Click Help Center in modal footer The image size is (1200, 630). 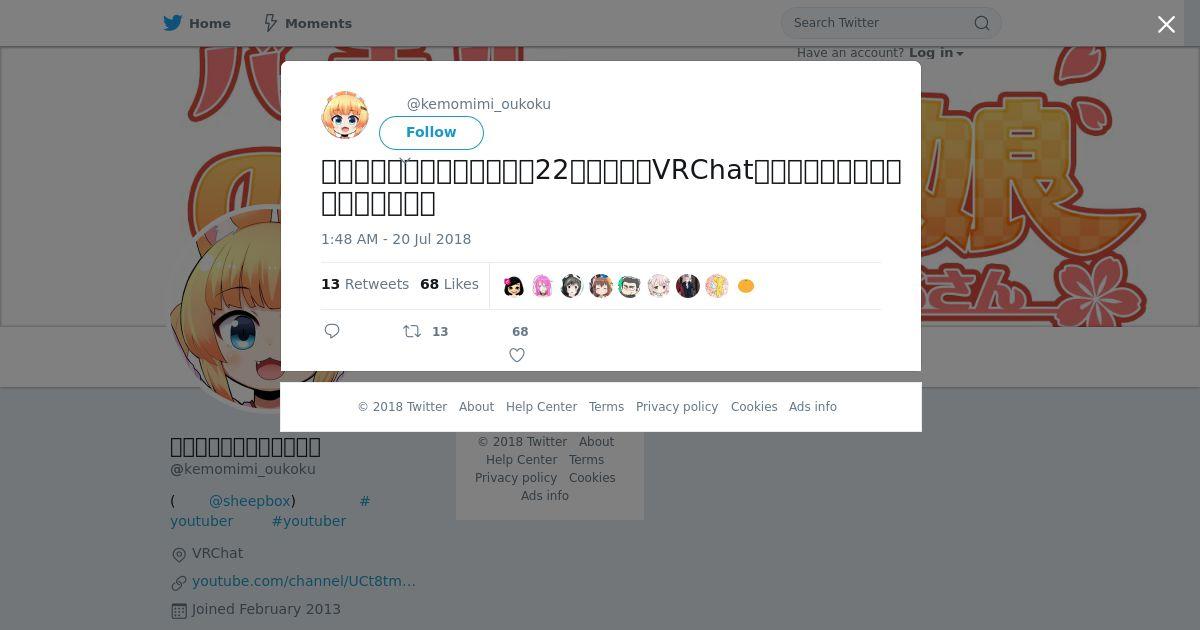click(541, 407)
